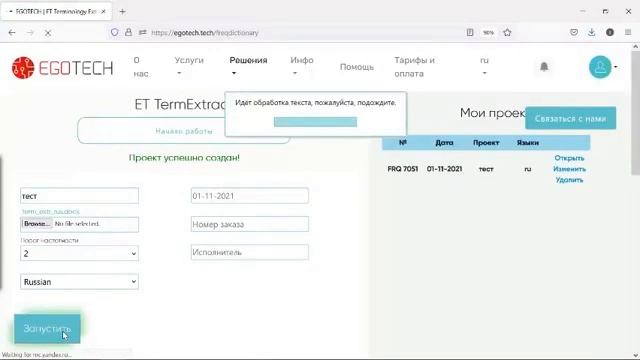Click the date field '01-11-2021'

250,196
